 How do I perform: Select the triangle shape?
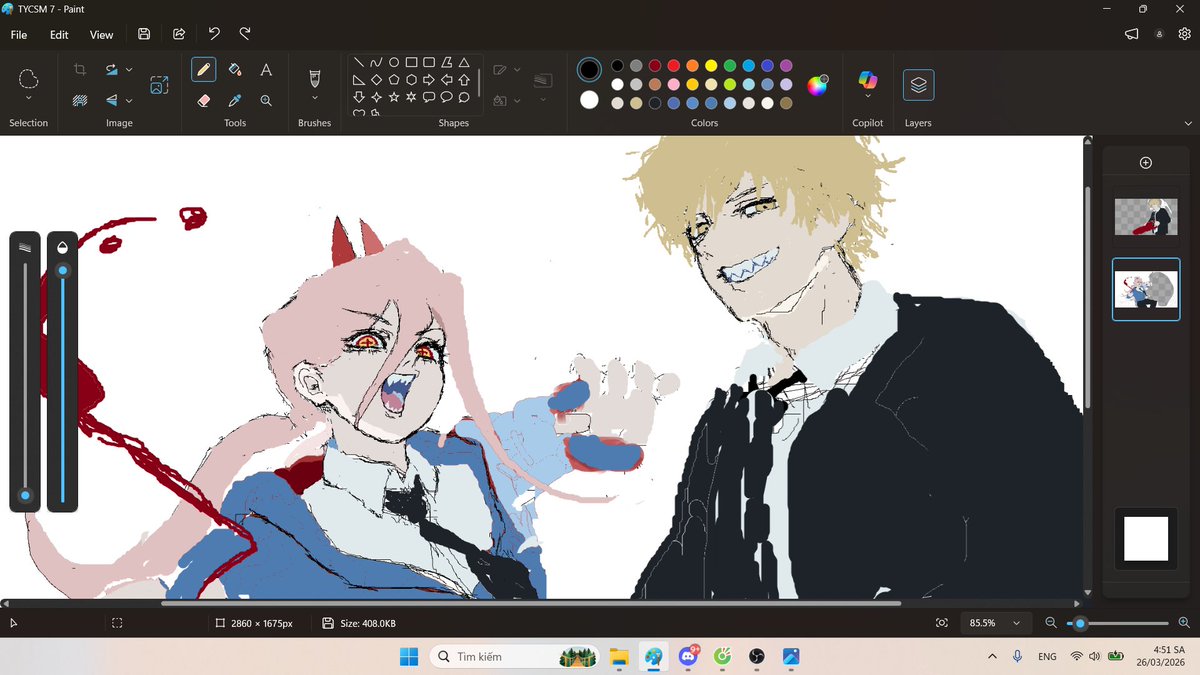[464, 62]
